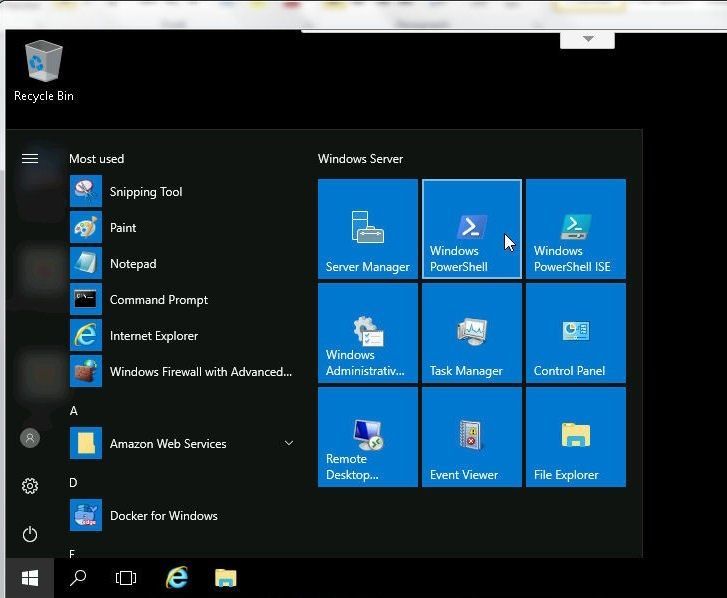Open Internet Explorer from the Most used list
Image resolution: width=727 pixels, height=598 pixels.
(x=182, y=336)
